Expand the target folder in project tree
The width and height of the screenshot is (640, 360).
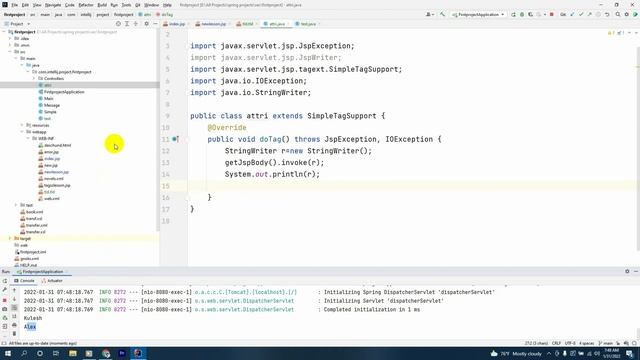10,238
